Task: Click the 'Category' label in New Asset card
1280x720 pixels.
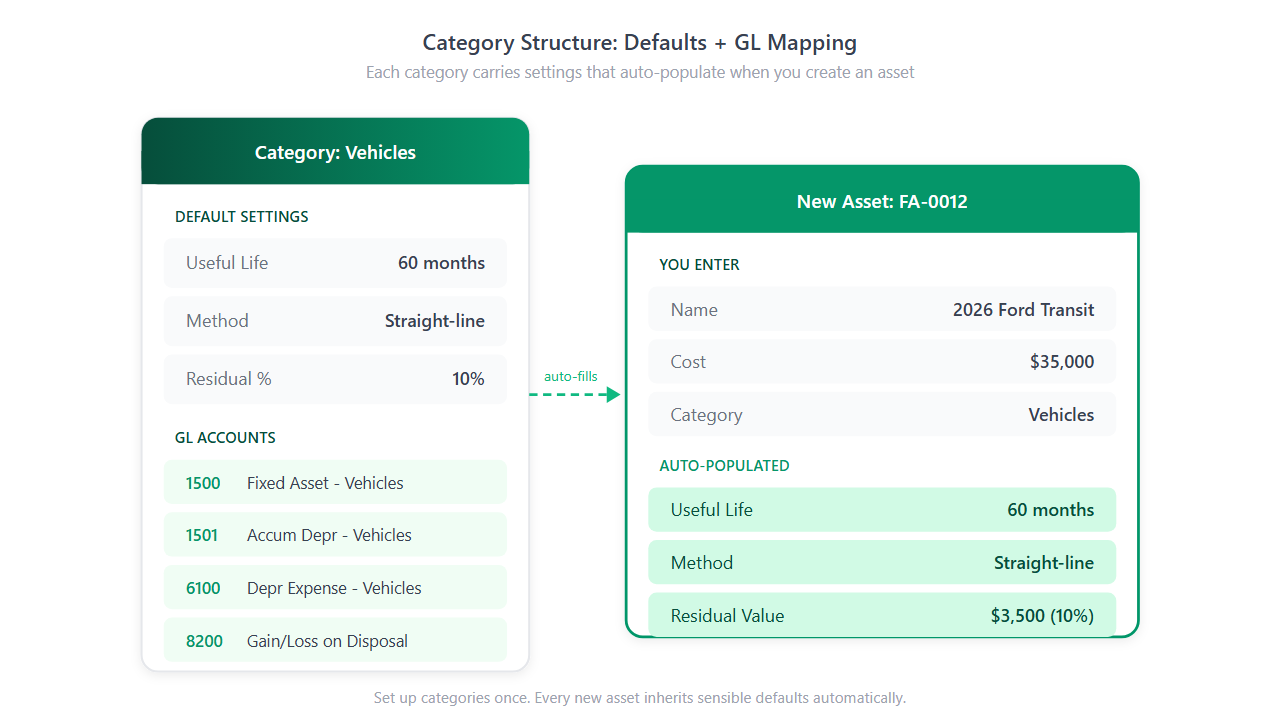Action: [706, 415]
